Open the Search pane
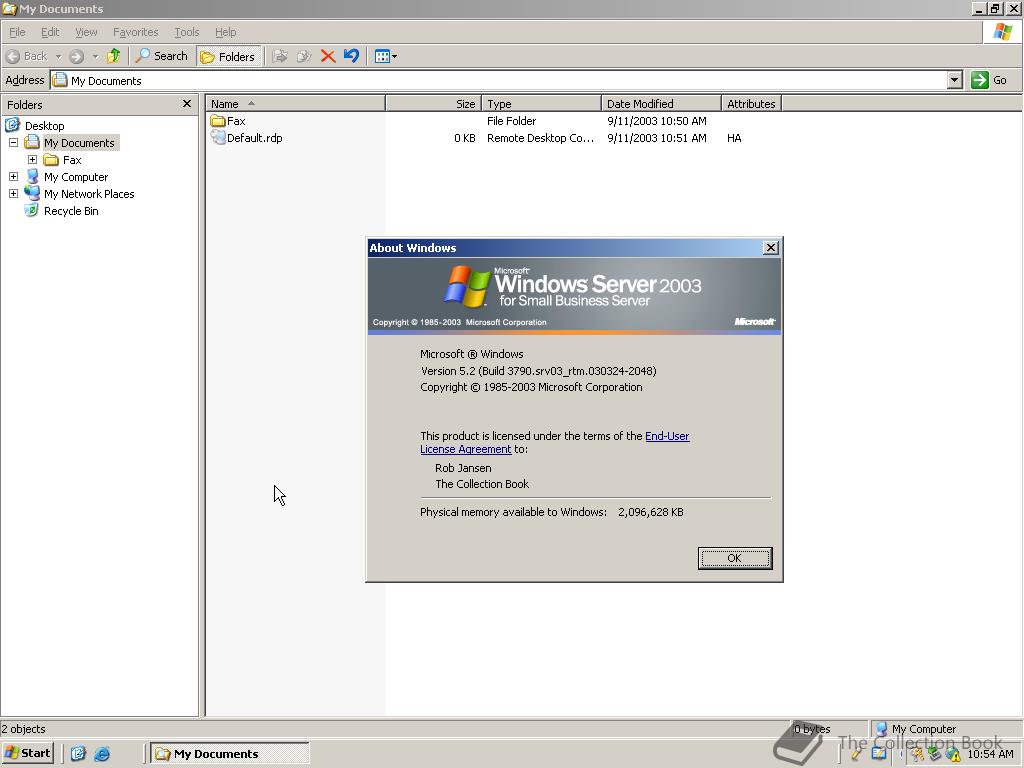The image size is (1024, 768). click(x=161, y=56)
